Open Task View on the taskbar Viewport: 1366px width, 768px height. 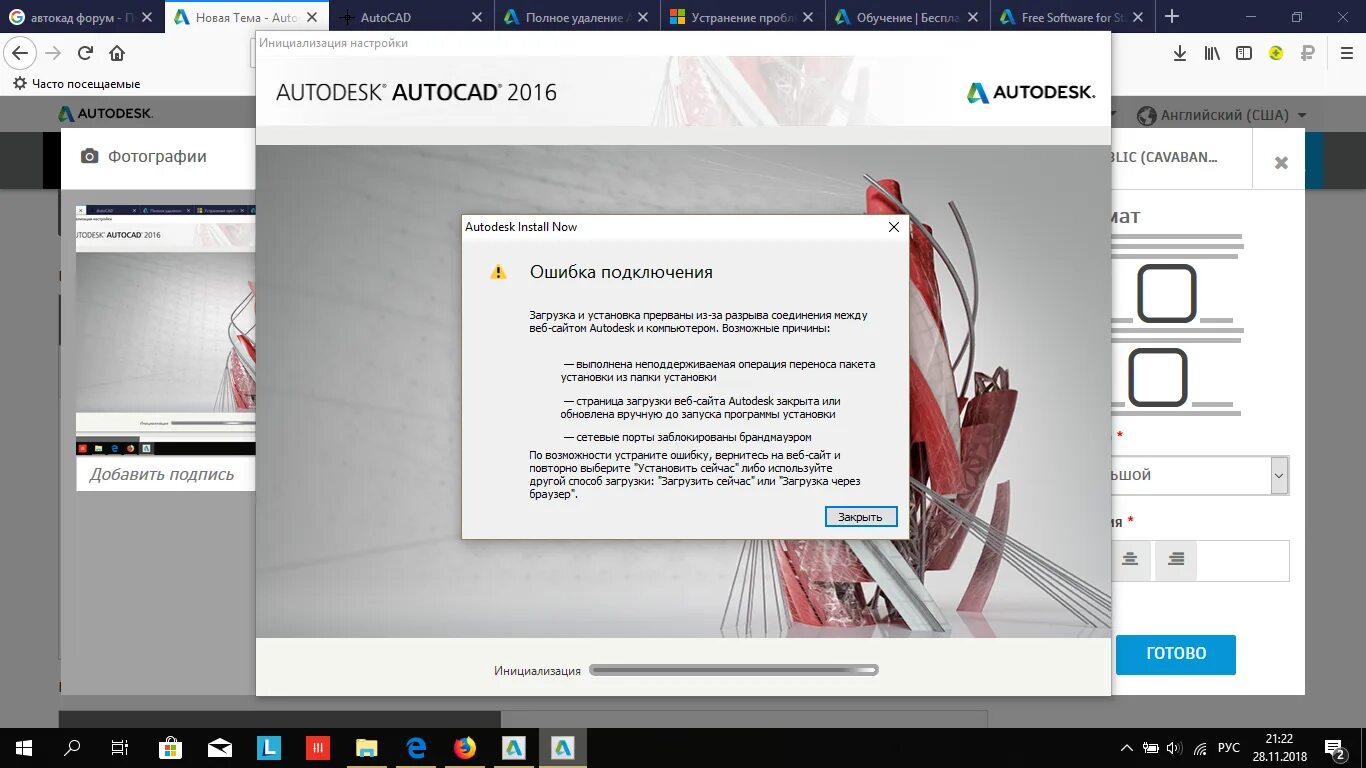pos(120,748)
